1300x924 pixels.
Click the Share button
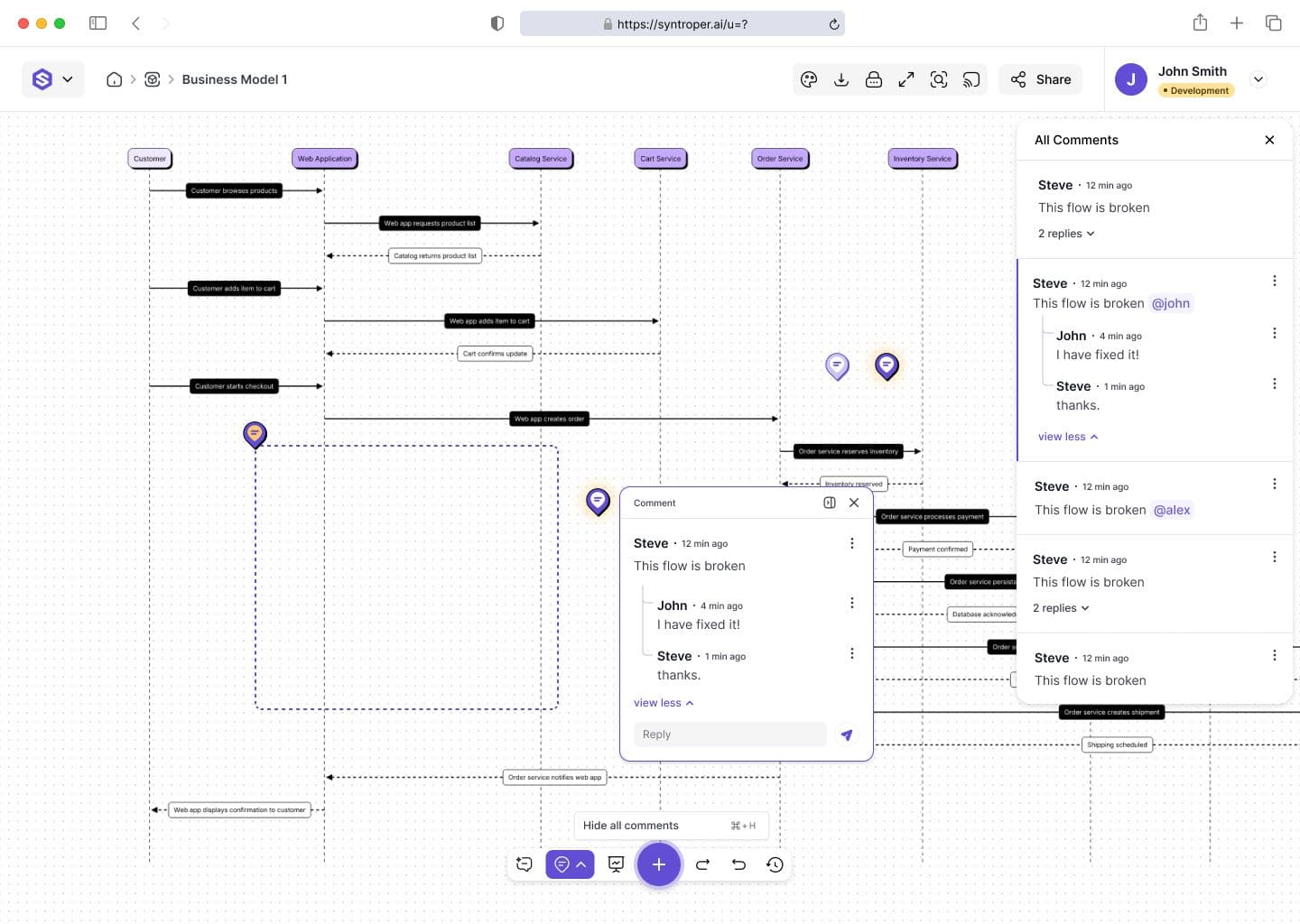point(1041,79)
